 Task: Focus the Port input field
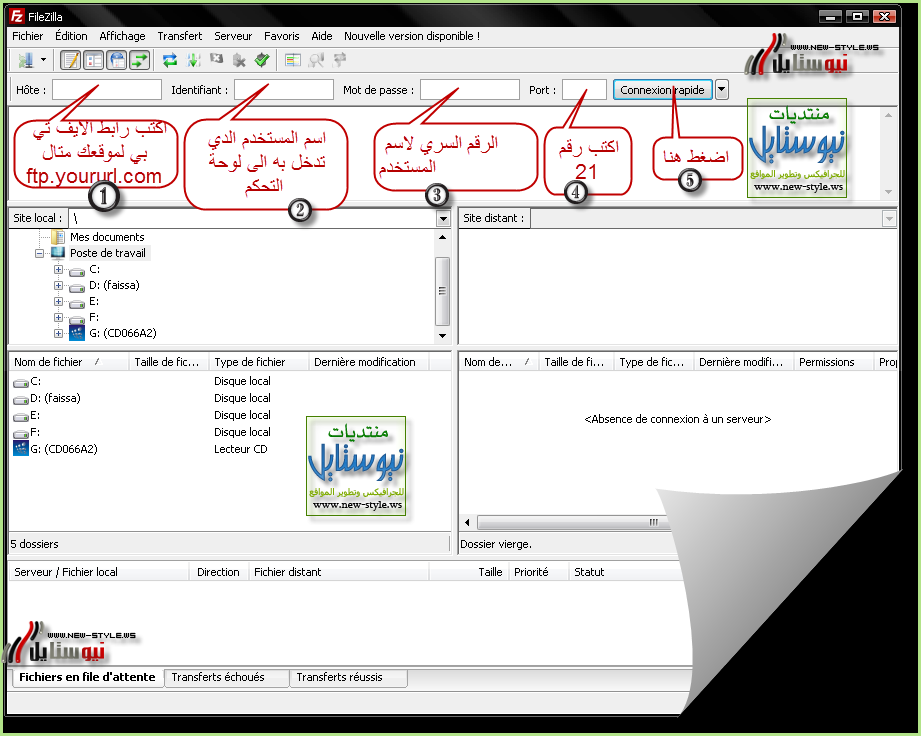(x=584, y=90)
